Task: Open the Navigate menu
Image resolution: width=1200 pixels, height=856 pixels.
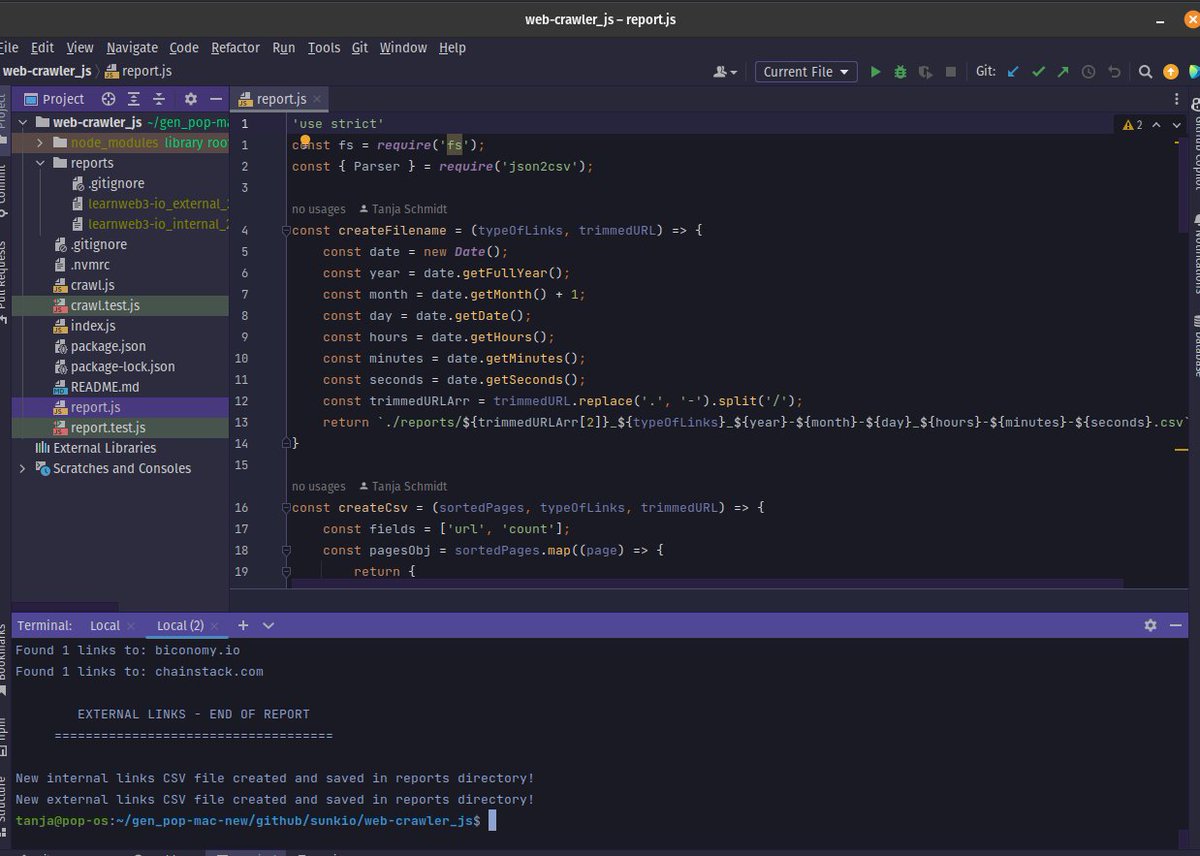Action: 132,47
